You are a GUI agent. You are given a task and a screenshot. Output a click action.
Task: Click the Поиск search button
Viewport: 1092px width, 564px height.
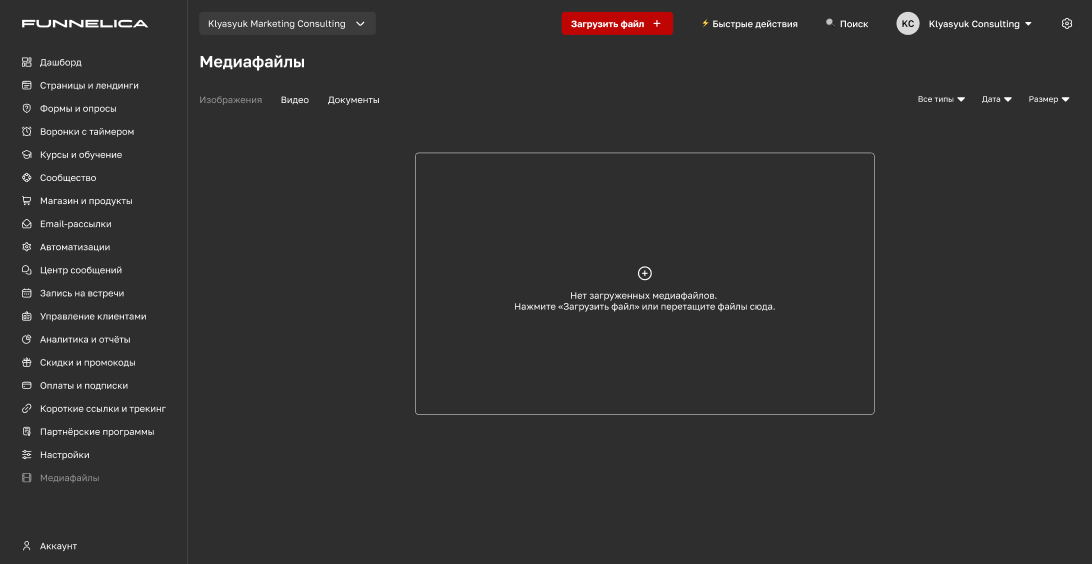847,24
